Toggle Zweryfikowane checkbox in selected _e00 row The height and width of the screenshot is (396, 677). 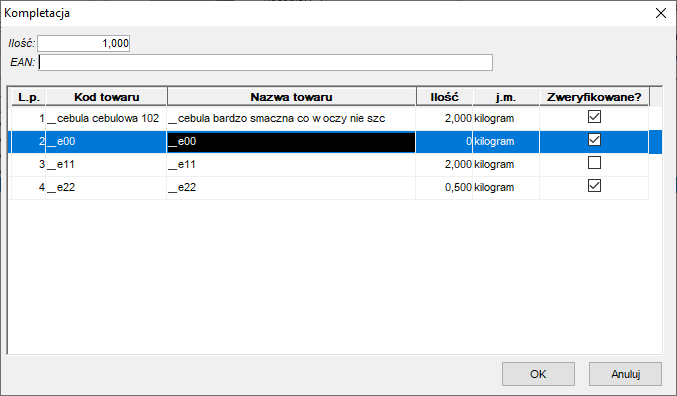(594, 139)
